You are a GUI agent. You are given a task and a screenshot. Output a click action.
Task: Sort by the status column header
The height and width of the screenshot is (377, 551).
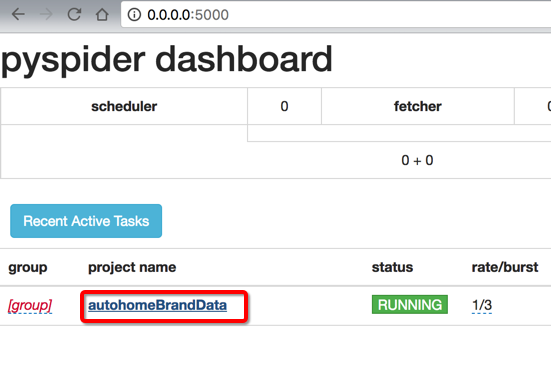tap(392, 267)
